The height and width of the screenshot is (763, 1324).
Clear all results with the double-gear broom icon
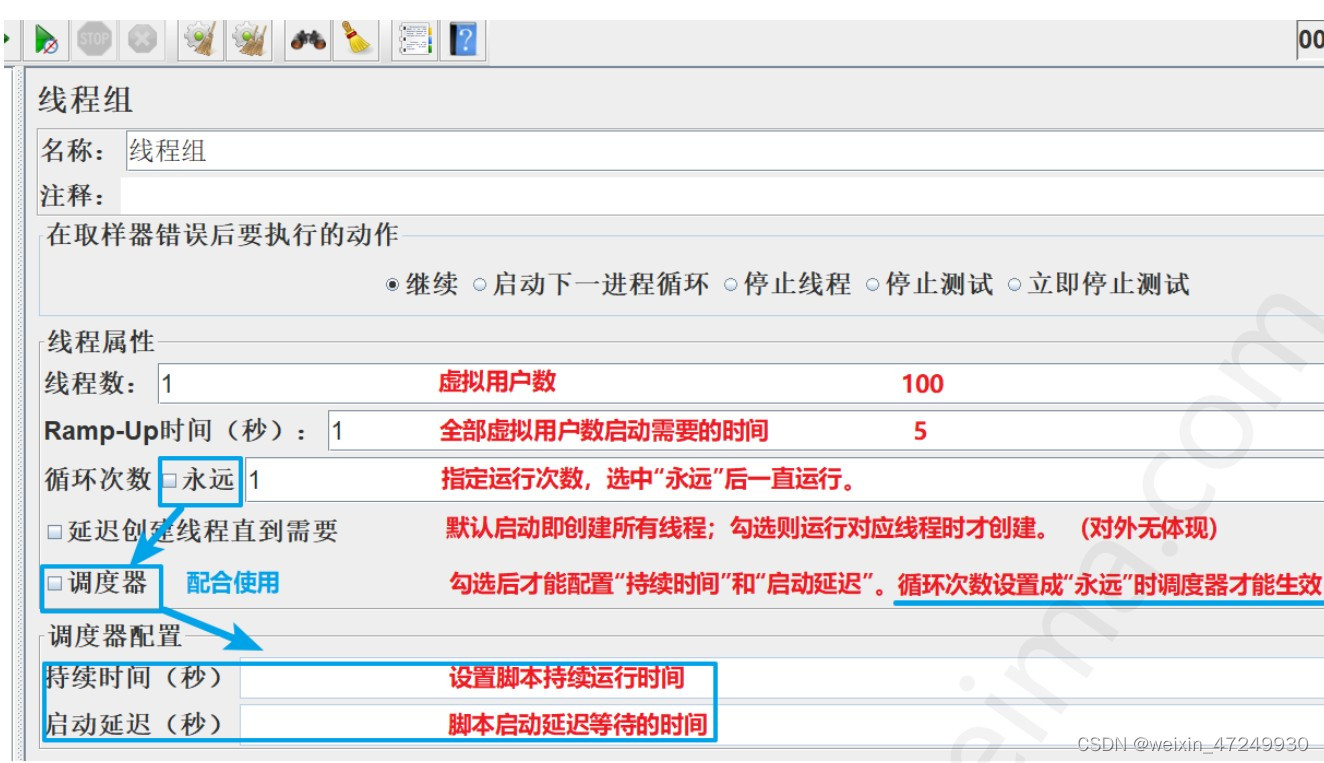click(251, 40)
